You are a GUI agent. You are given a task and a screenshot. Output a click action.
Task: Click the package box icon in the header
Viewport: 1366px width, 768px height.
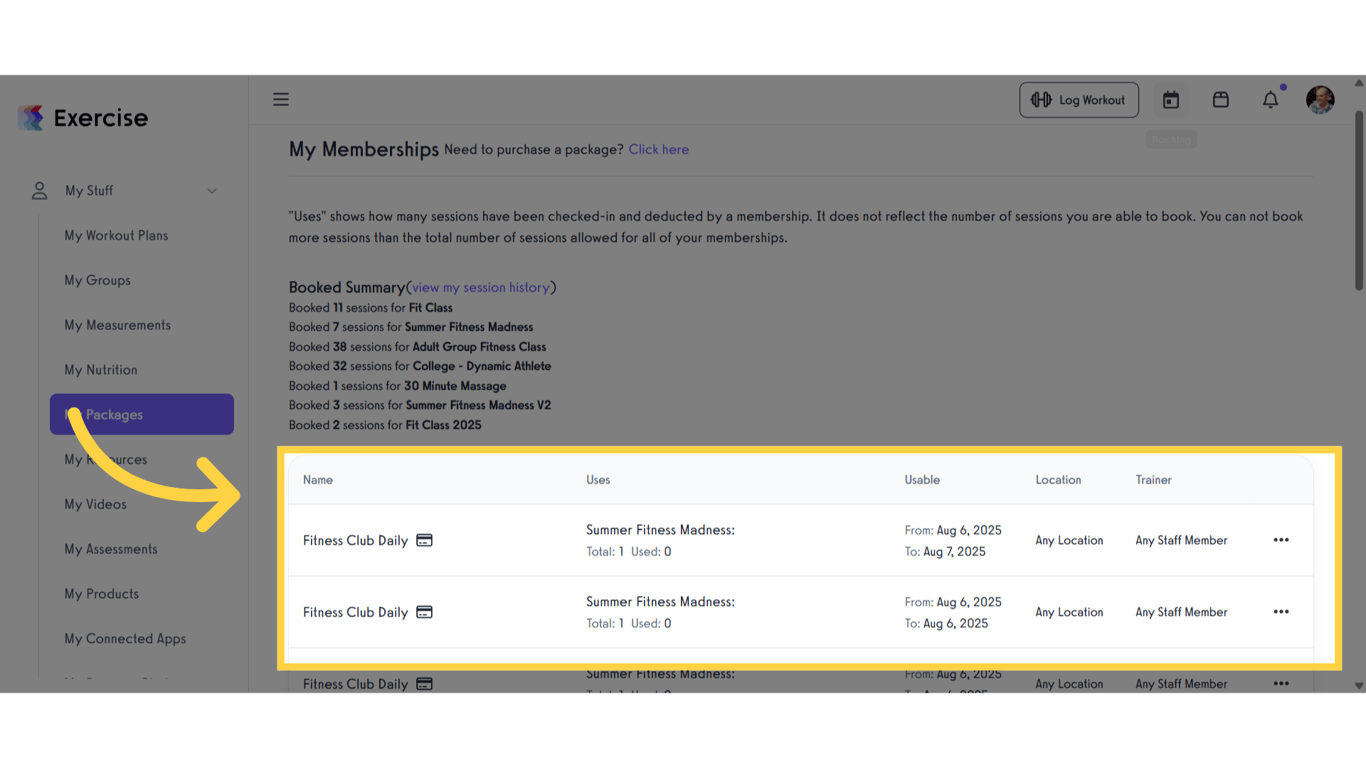point(1220,99)
